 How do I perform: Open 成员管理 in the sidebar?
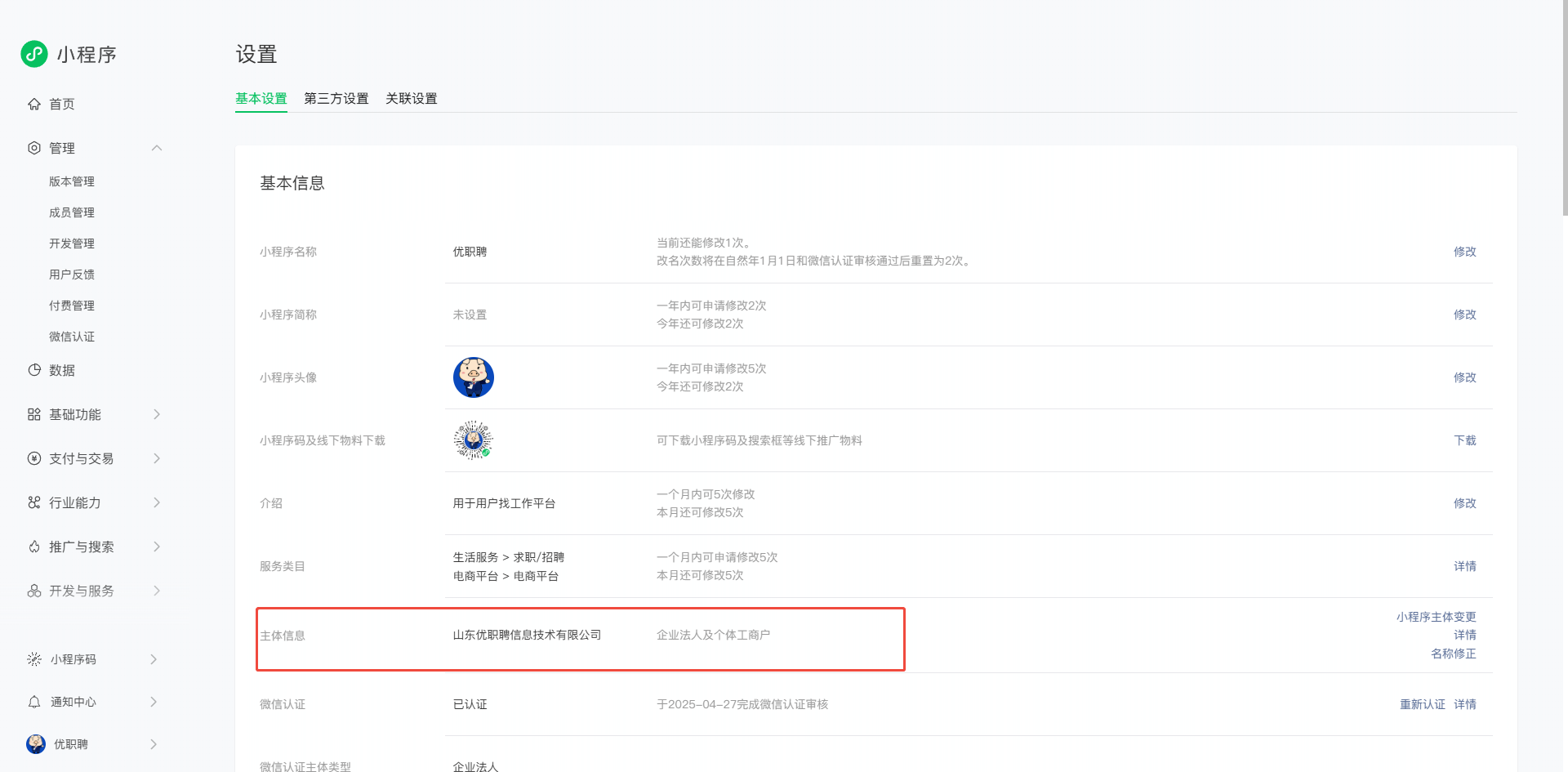click(x=72, y=212)
